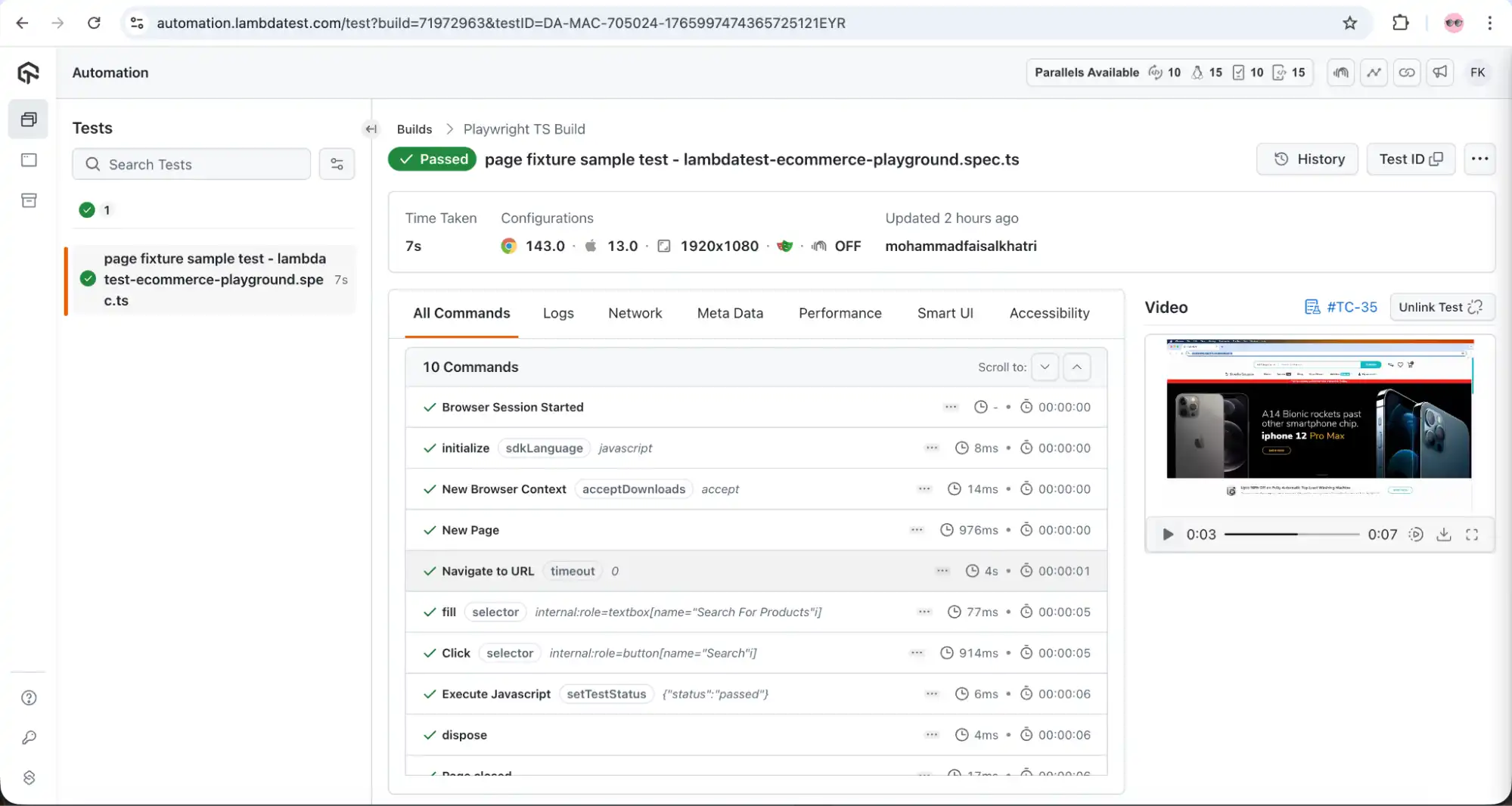Screen dimensions: 1512x806
Task: Open the test History
Action: pos(1308,159)
